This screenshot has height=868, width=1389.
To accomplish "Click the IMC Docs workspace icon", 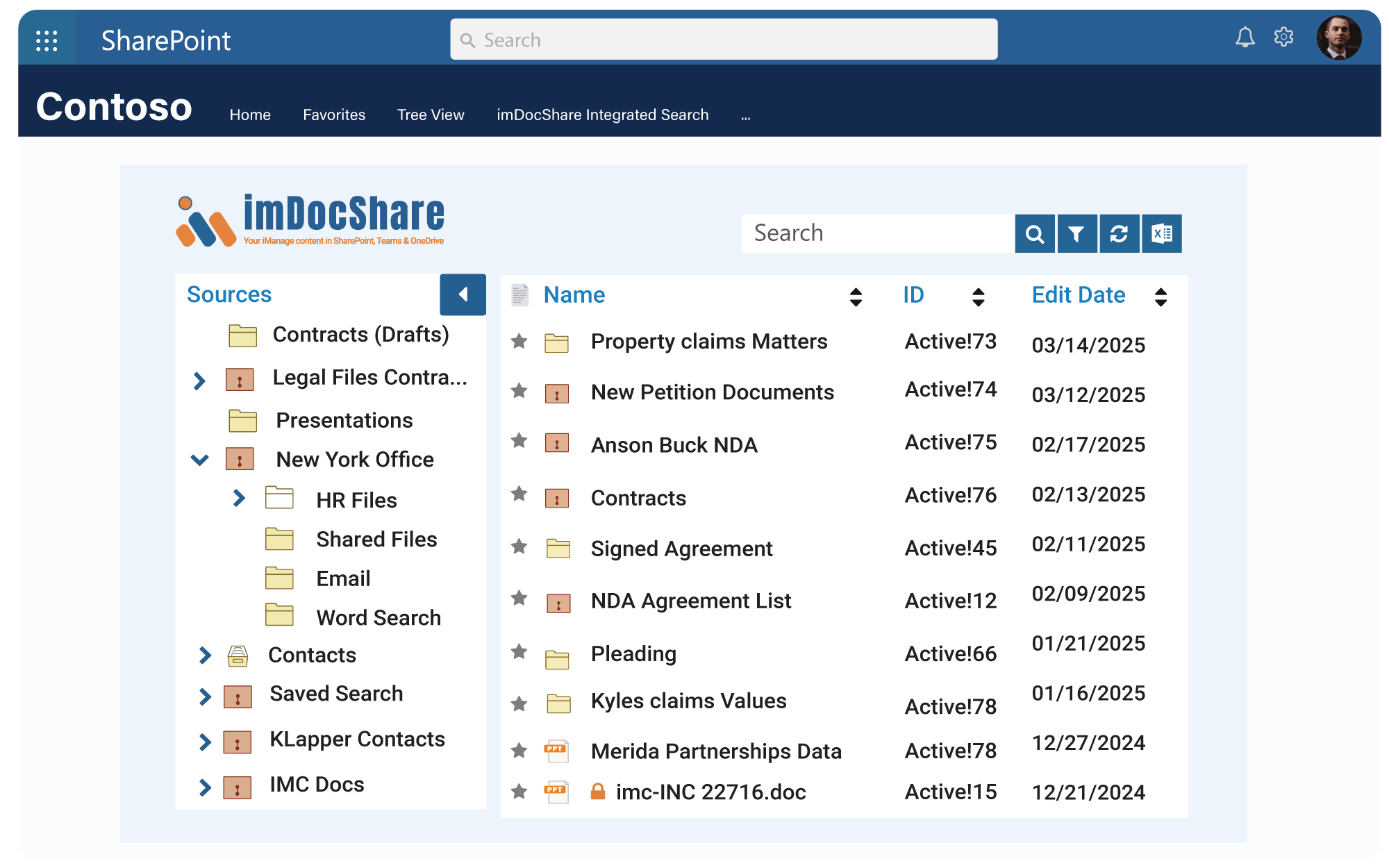I will (x=238, y=787).
